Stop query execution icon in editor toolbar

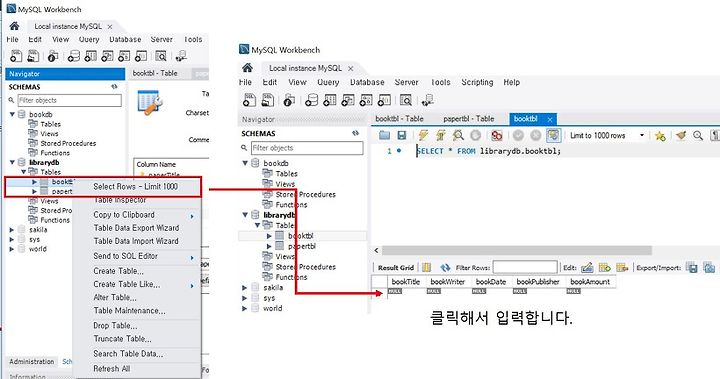[x=475, y=135]
